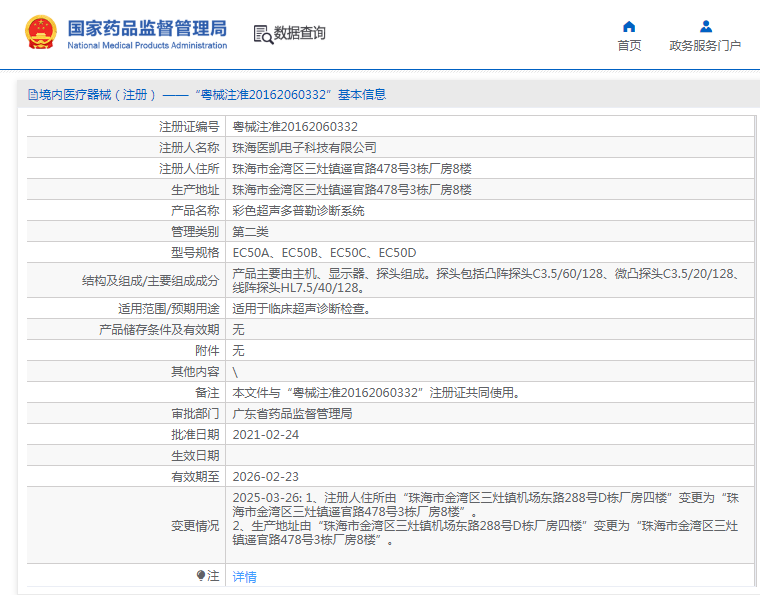The height and width of the screenshot is (595, 760).
Task: Select product name 彩色超声多普勒诊断系统
Action: click(298, 211)
